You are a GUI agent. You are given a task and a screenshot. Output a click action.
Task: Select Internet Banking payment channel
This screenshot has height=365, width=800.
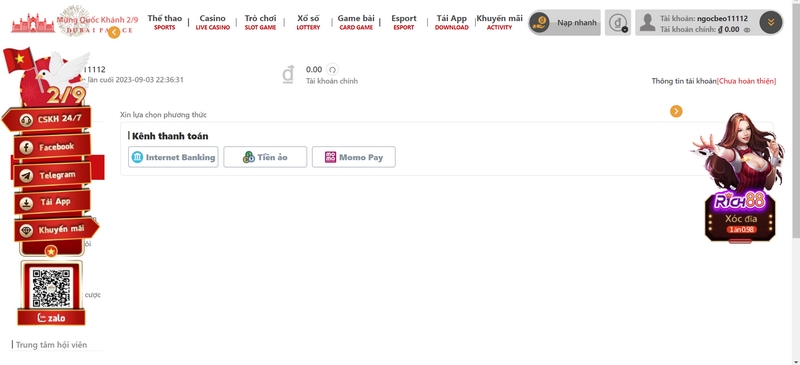[173, 157]
